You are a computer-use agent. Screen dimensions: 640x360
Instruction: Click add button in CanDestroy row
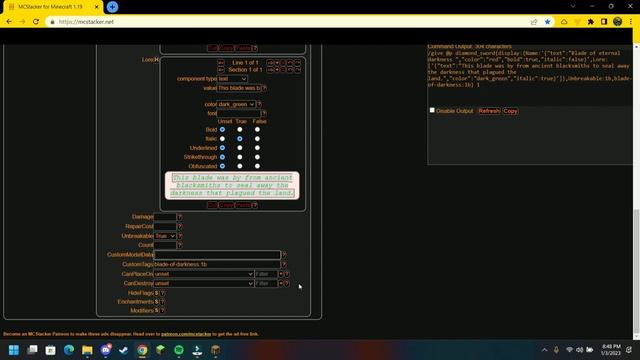click(281, 283)
